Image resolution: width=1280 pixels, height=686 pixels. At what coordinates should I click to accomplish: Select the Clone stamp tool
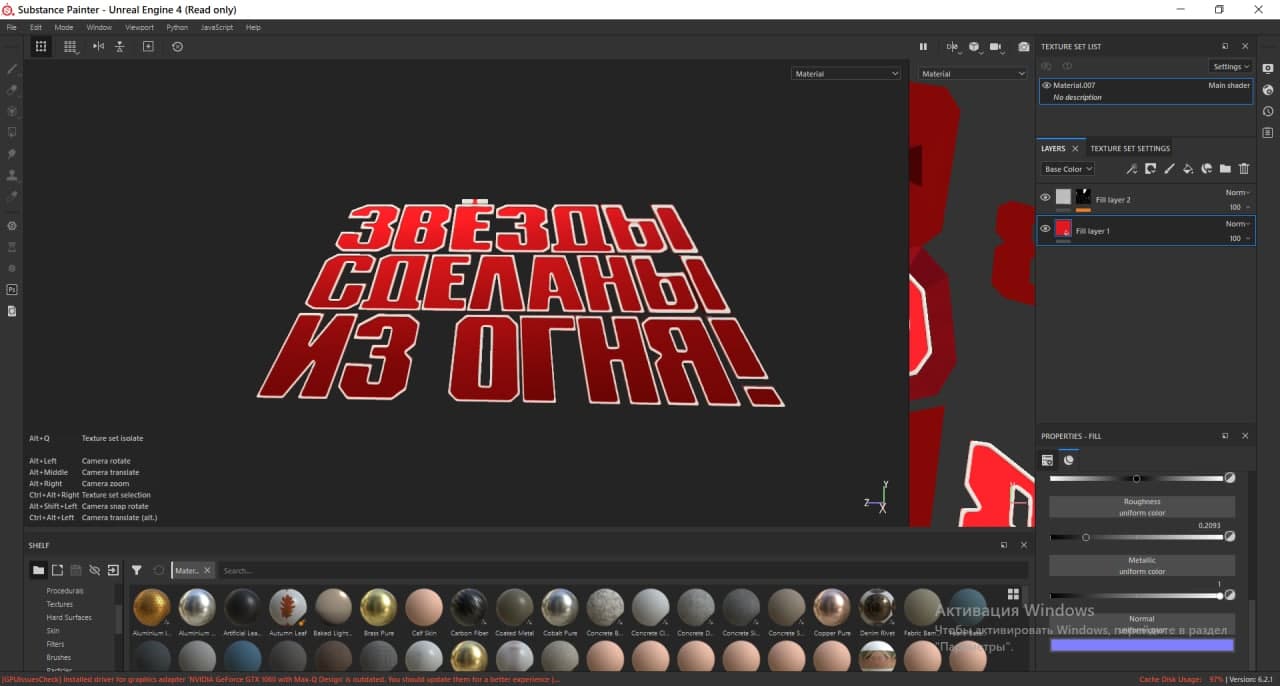click(12, 175)
